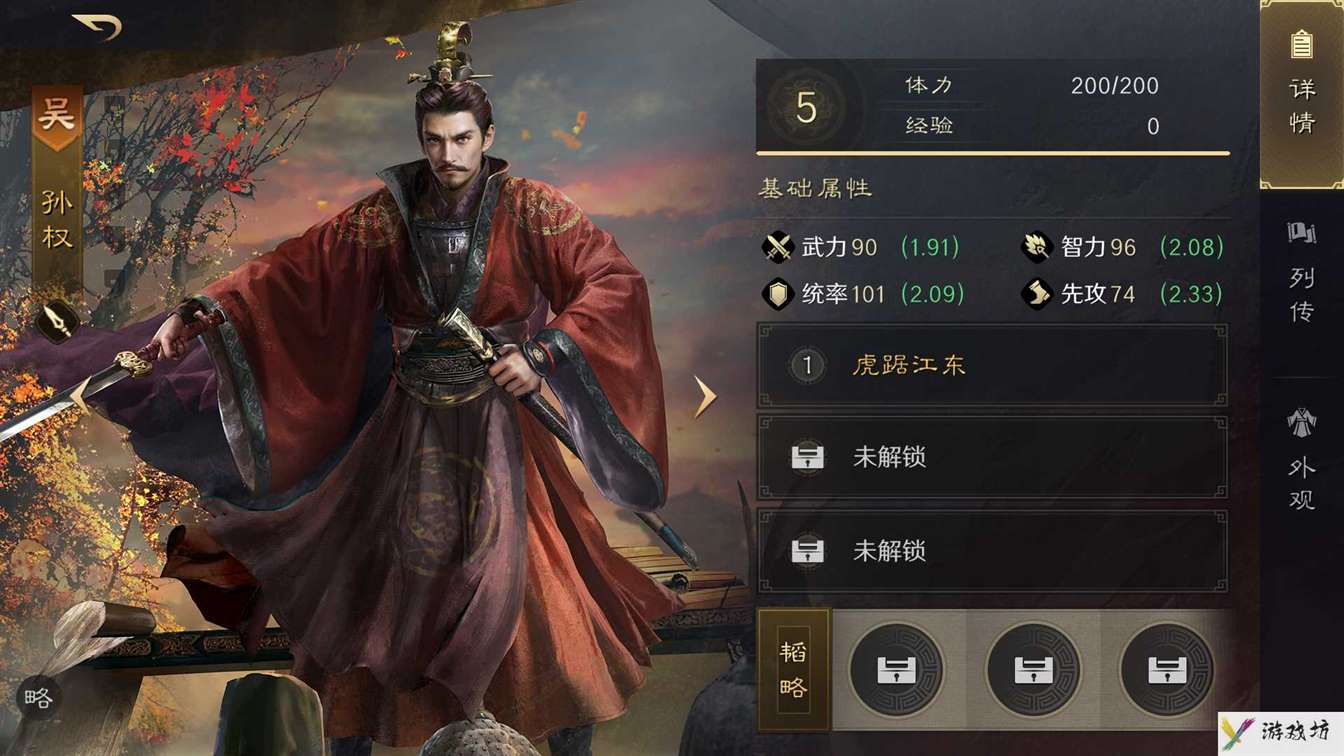Select the 虎踞江东 skill slot
Screen dimensions: 1344x756
pyautogui.click(x=992, y=365)
